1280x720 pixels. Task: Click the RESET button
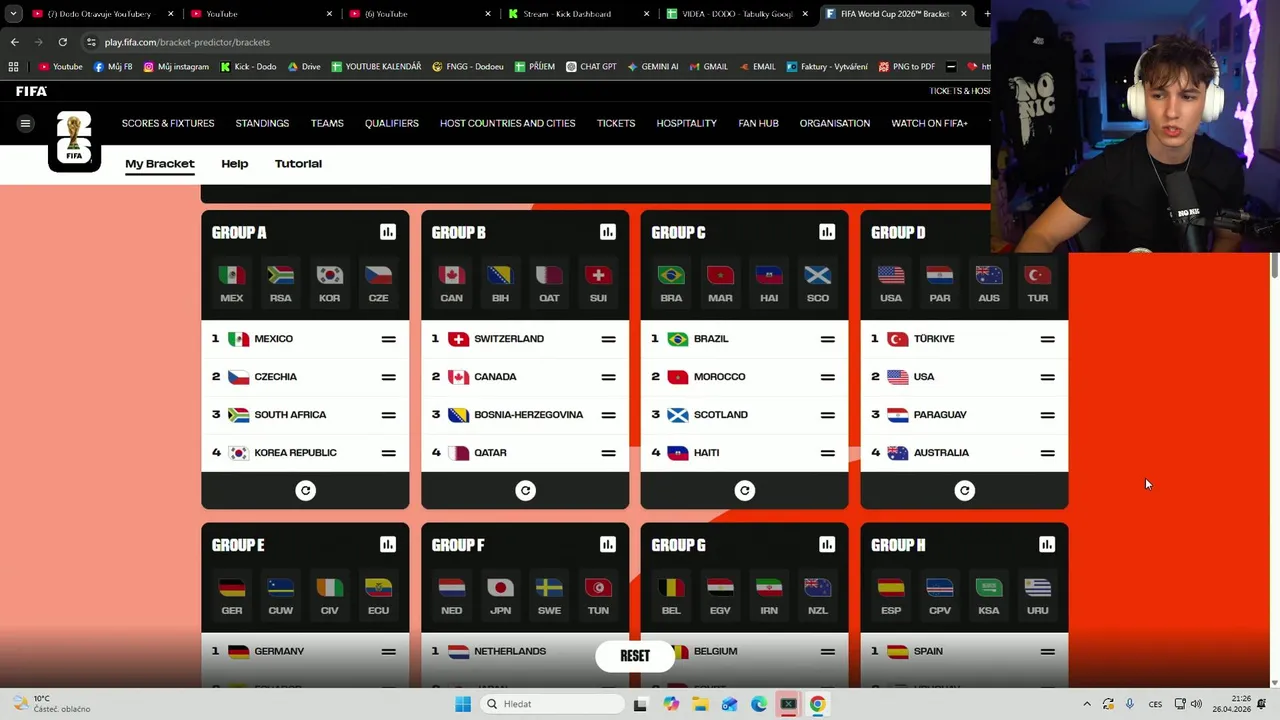pos(635,656)
